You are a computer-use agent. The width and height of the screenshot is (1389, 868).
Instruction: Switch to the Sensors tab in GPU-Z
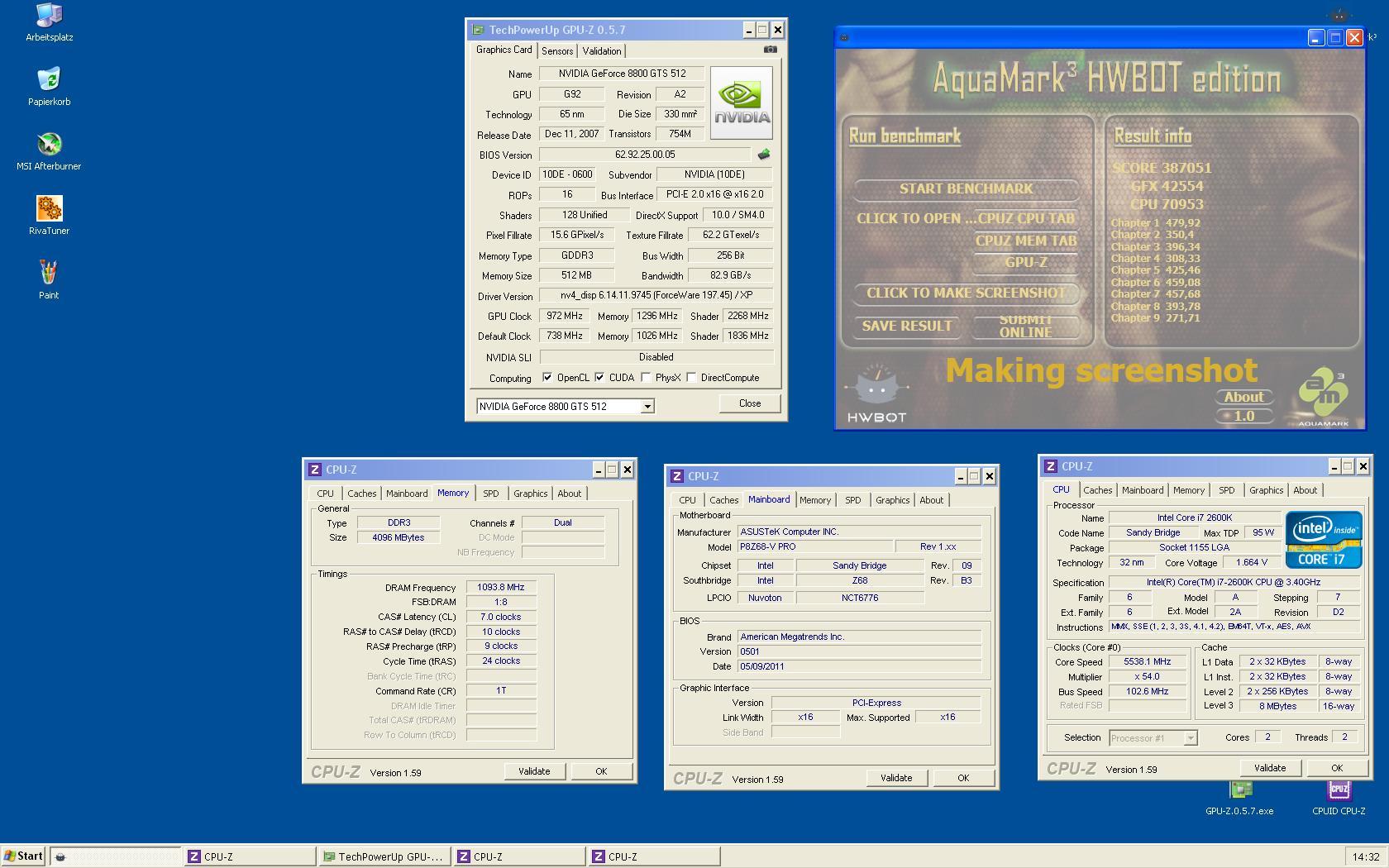[x=557, y=51]
